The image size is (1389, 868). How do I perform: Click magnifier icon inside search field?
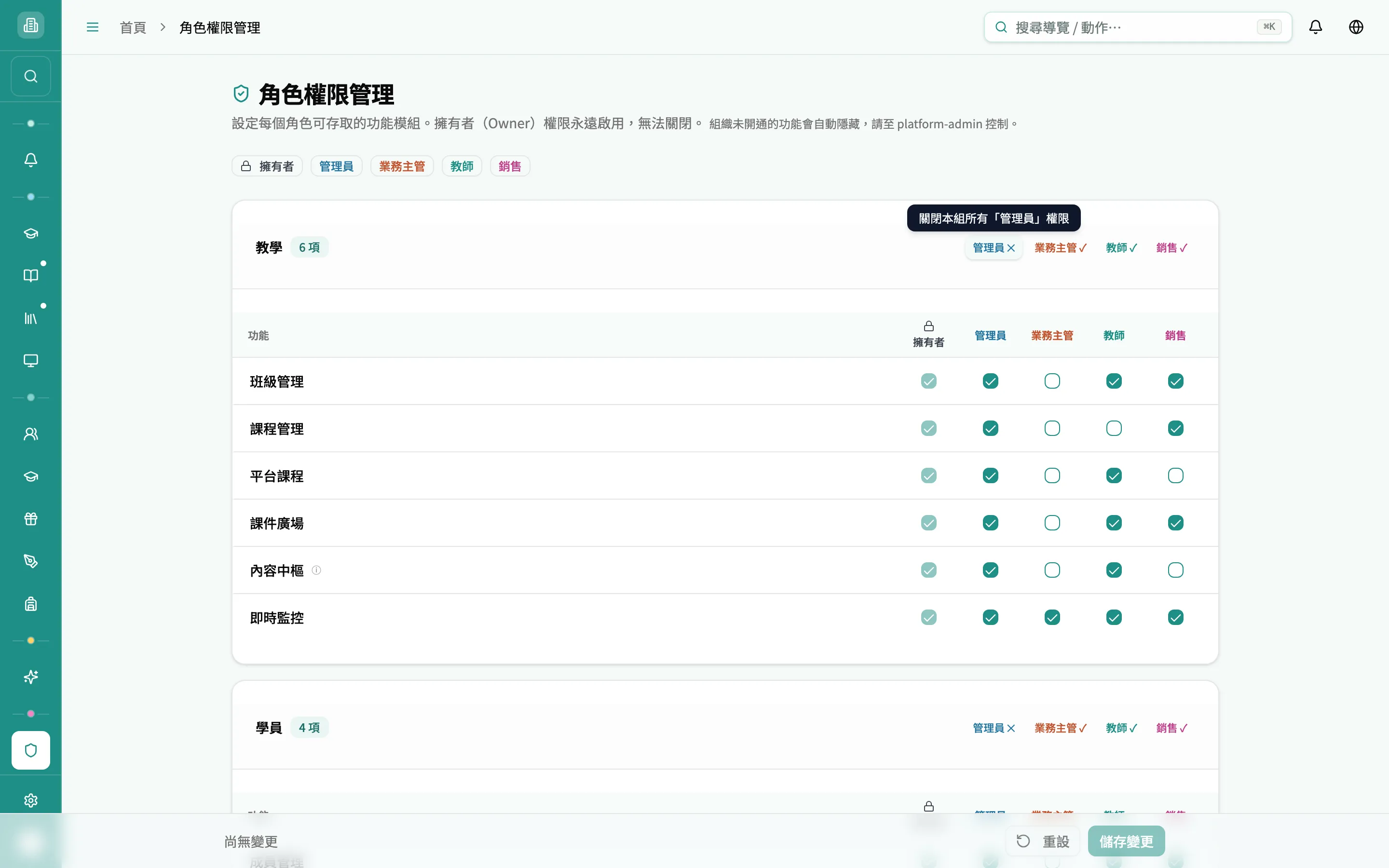[x=1001, y=27]
